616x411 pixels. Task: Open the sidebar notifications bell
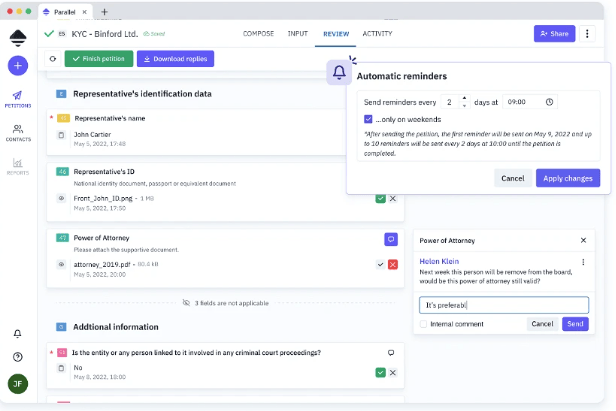pyautogui.click(x=18, y=333)
